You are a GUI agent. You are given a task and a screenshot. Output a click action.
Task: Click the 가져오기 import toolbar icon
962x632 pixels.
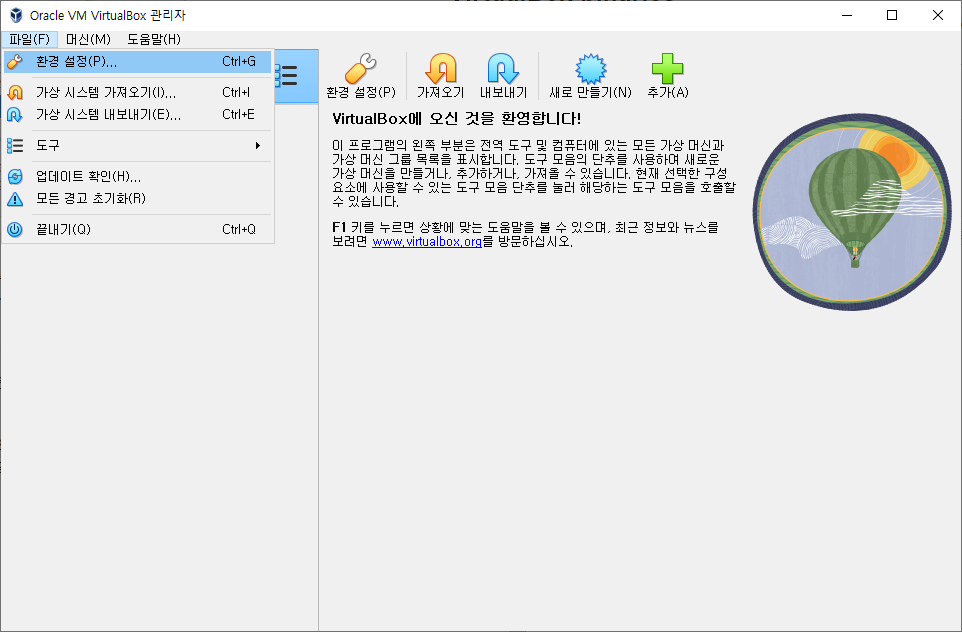point(441,68)
